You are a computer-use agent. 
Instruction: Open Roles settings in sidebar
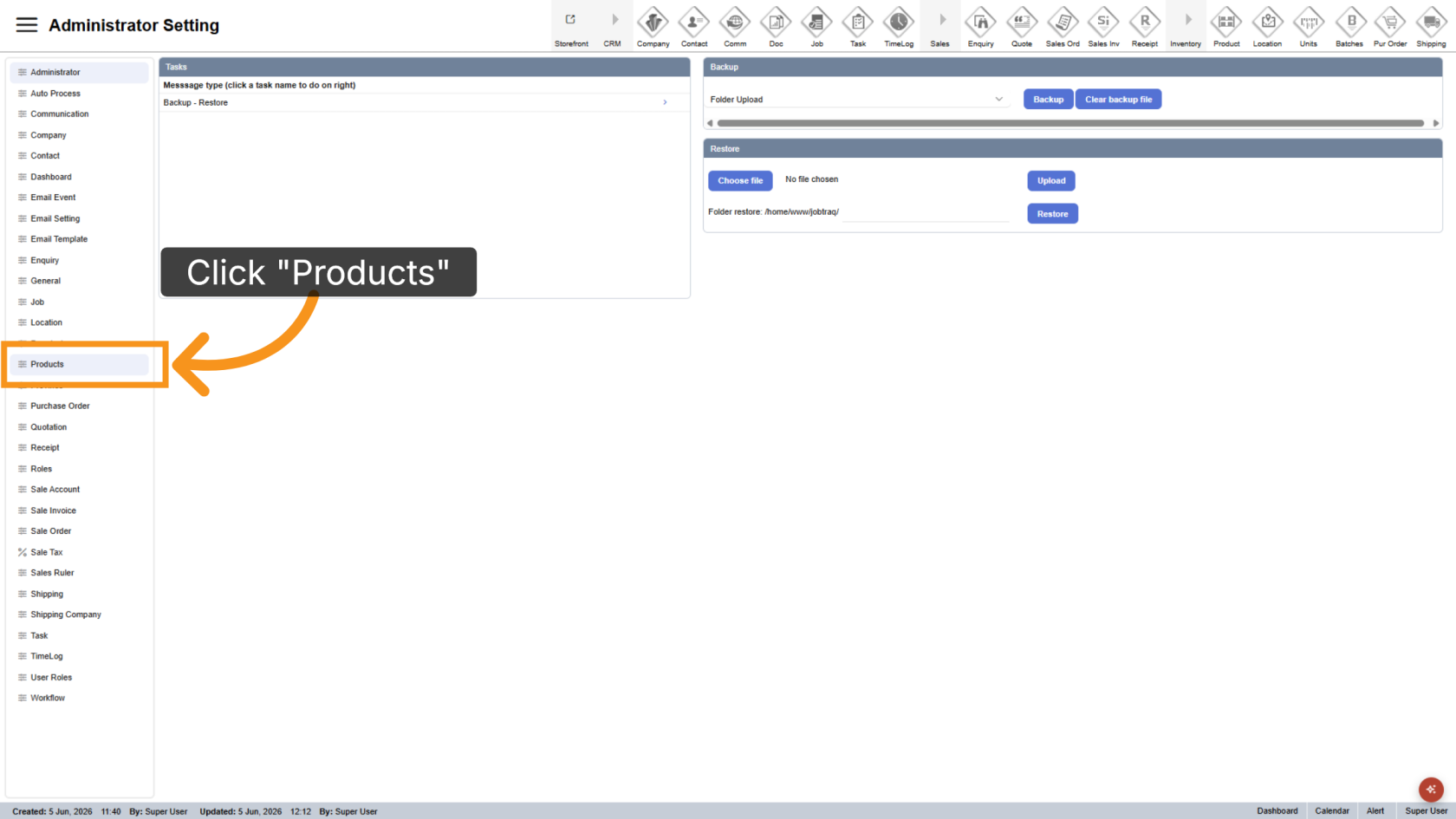[x=79, y=469]
